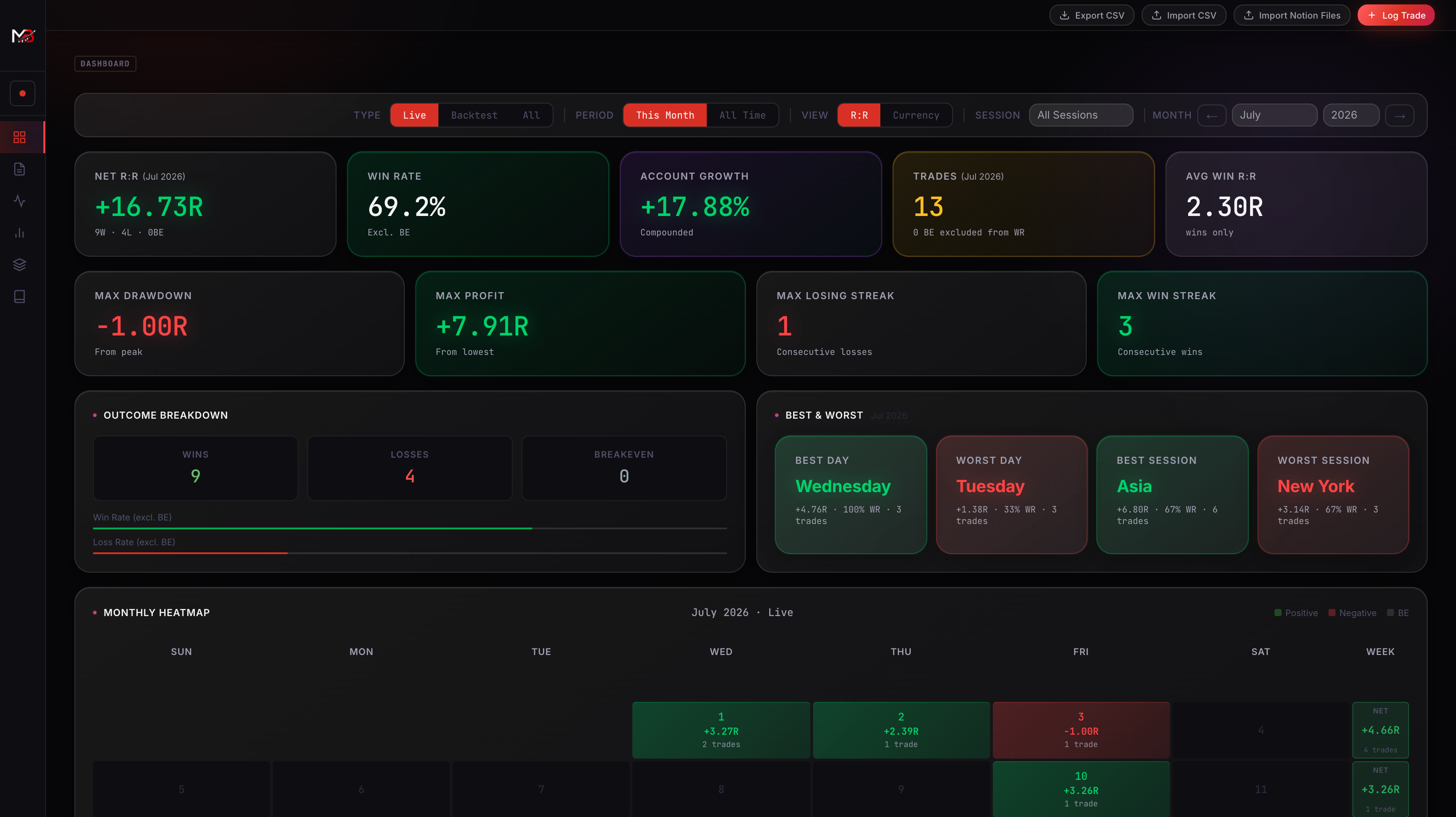This screenshot has width=1456, height=817.
Task: Click the Loss Rate progress bar
Action: (410, 553)
